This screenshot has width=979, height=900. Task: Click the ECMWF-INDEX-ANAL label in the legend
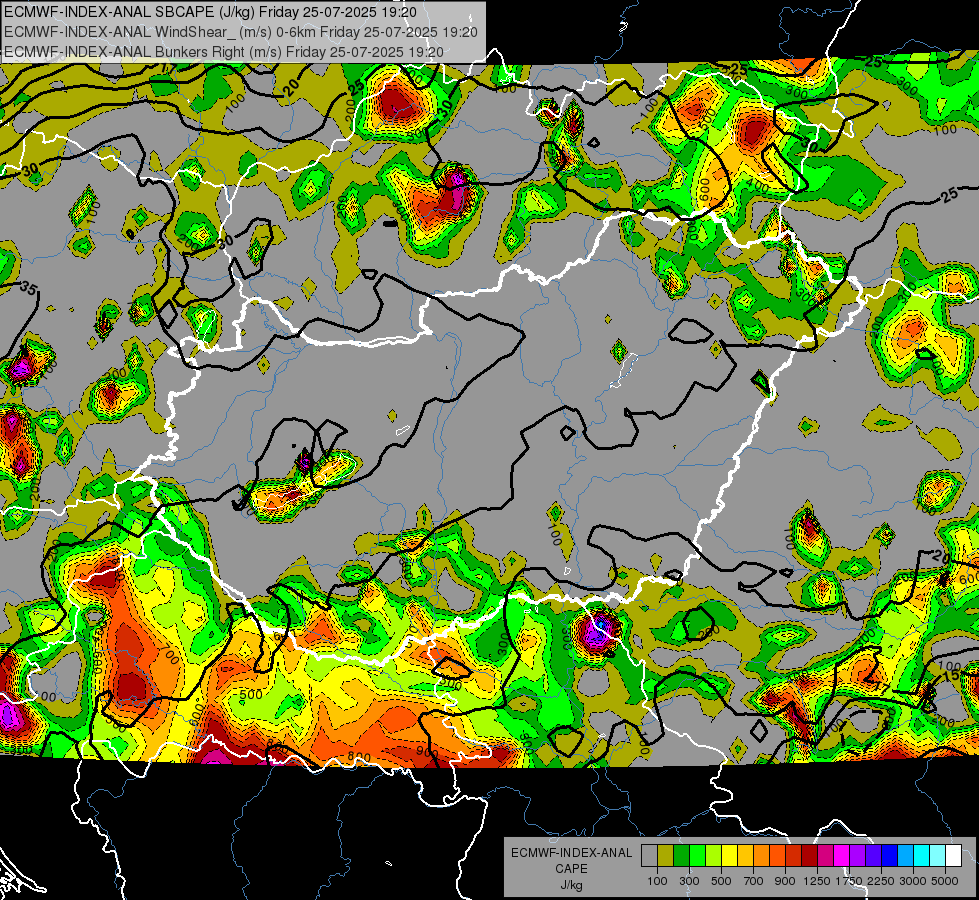tap(571, 853)
